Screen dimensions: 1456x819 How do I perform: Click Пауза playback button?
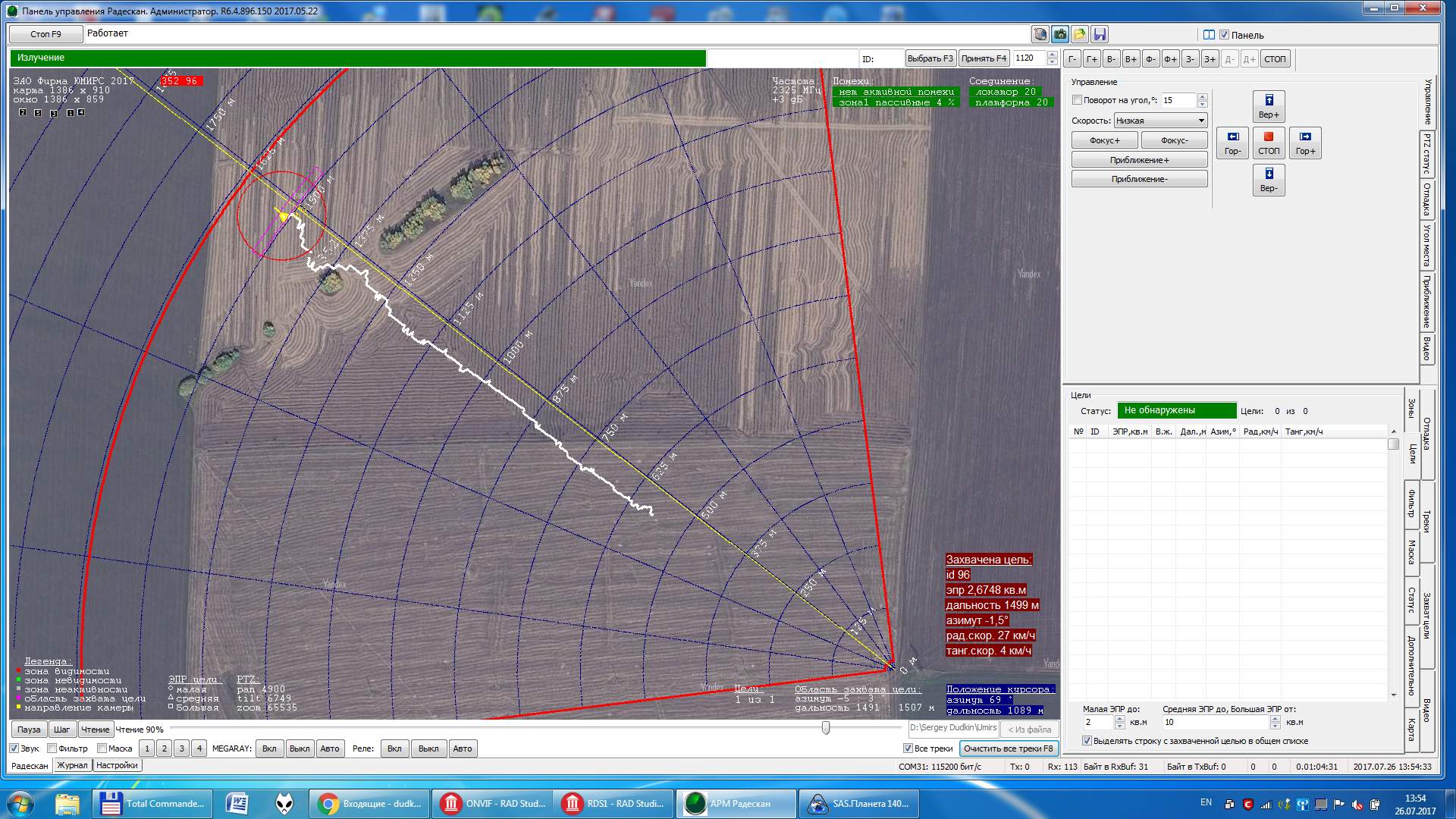[29, 730]
